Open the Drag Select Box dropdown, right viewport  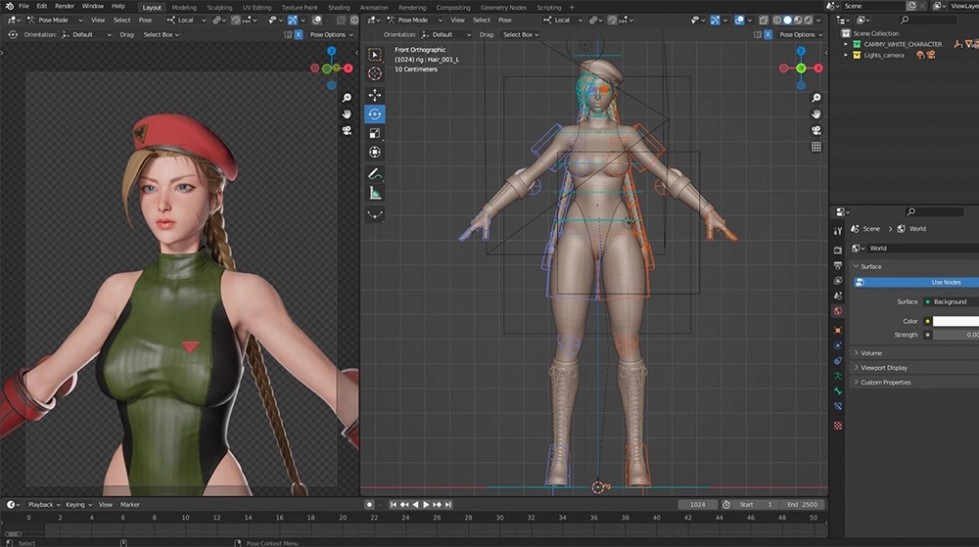click(519, 34)
